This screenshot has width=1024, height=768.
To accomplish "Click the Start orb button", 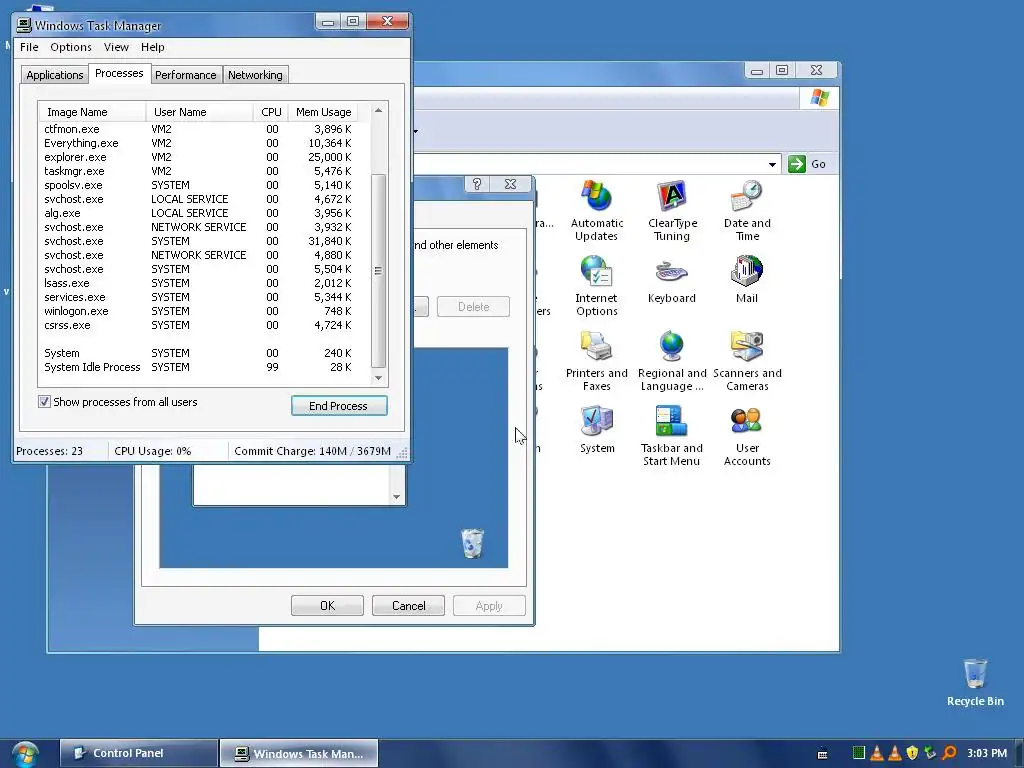I will pos(25,753).
